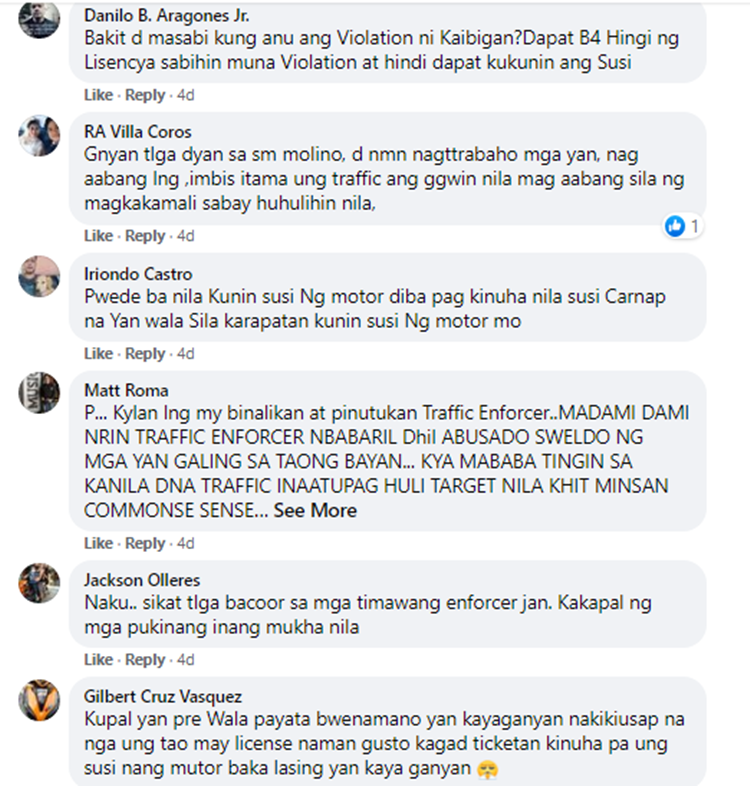Image resolution: width=750 pixels, height=786 pixels.
Task: Open Gilbert Cruz Vasquez's profile avatar
Action: point(39,700)
